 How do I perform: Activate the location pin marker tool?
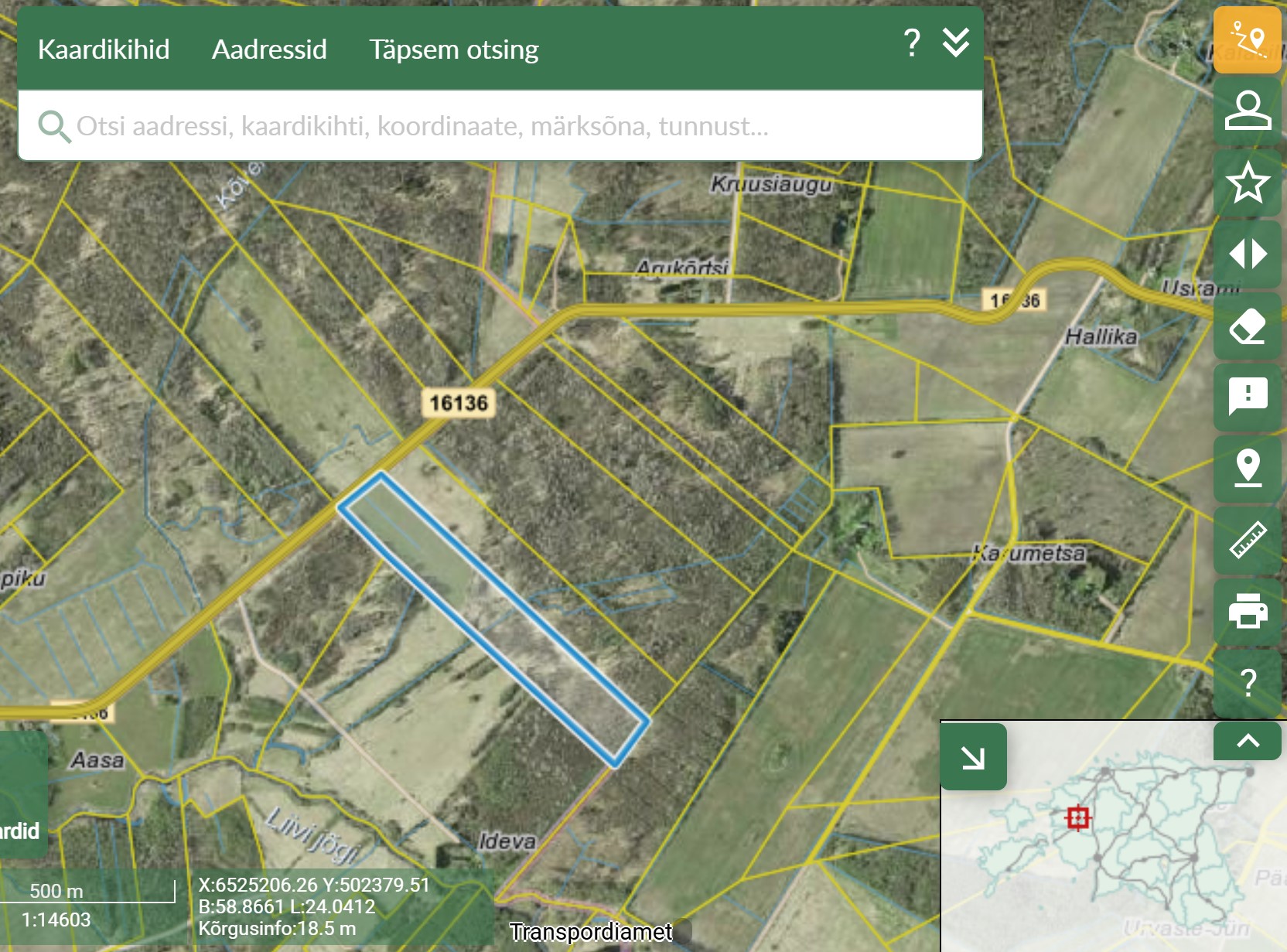(x=1247, y=469)
